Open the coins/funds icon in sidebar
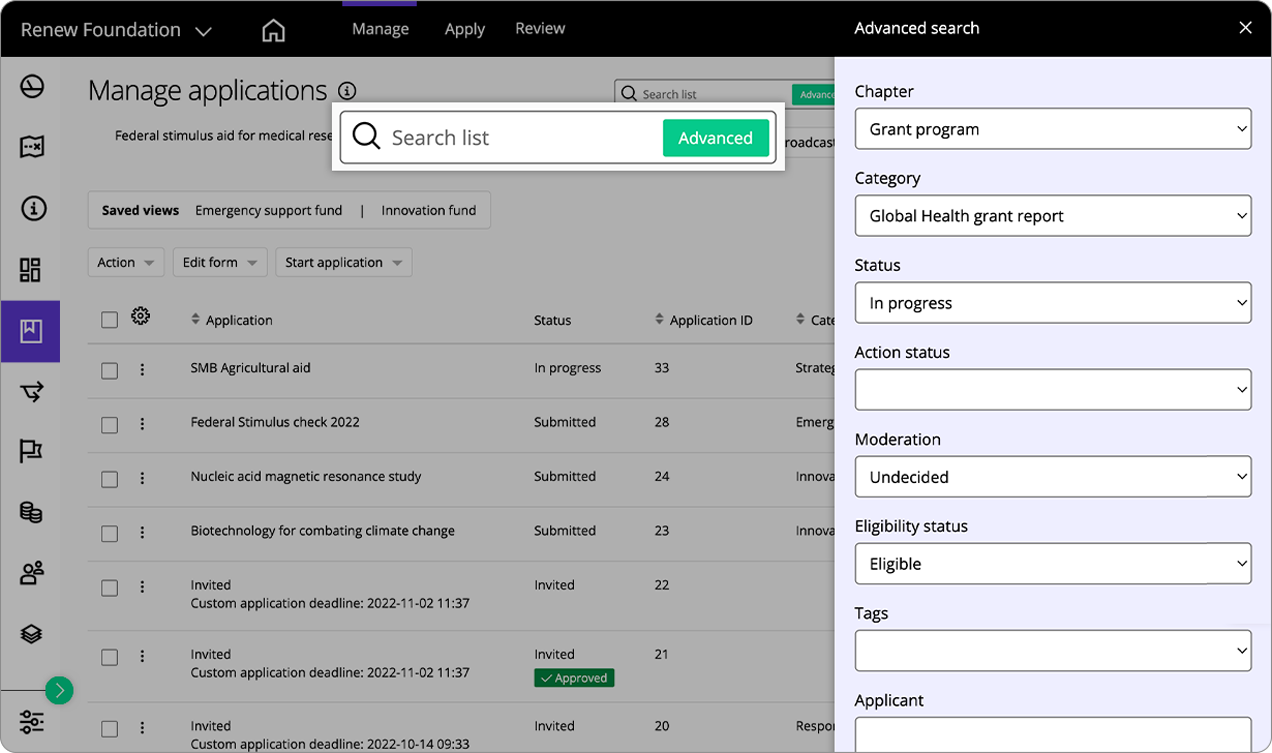The image size is (1272, 753). [31, 512]
